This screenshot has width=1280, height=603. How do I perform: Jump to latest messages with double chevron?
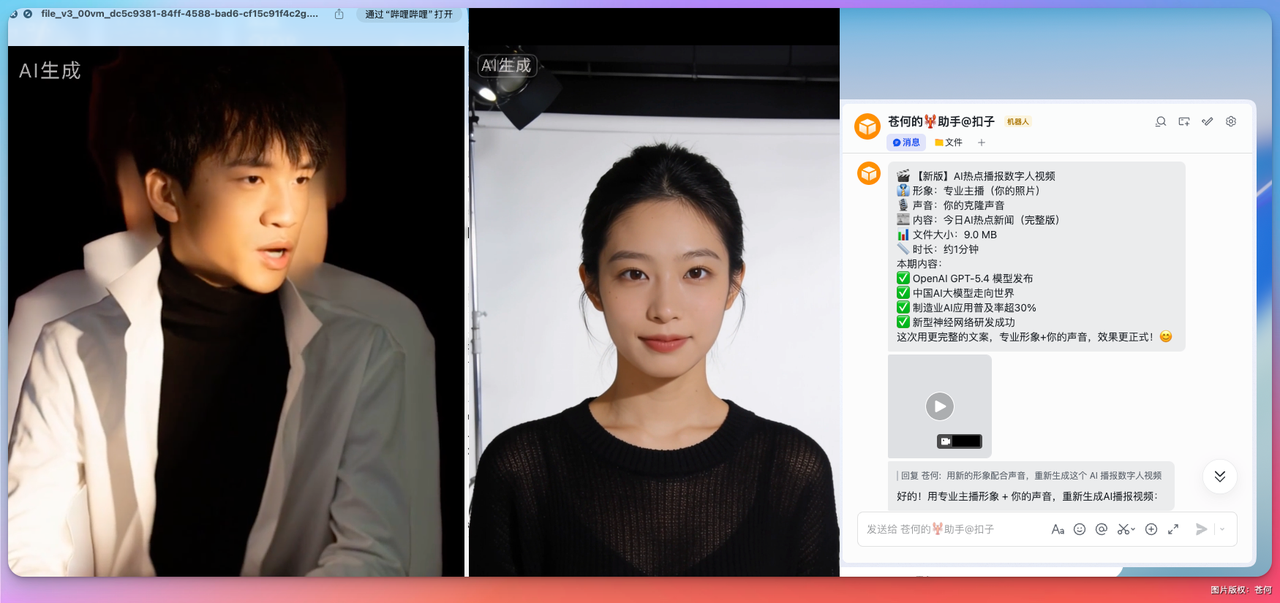(1220, 476)
